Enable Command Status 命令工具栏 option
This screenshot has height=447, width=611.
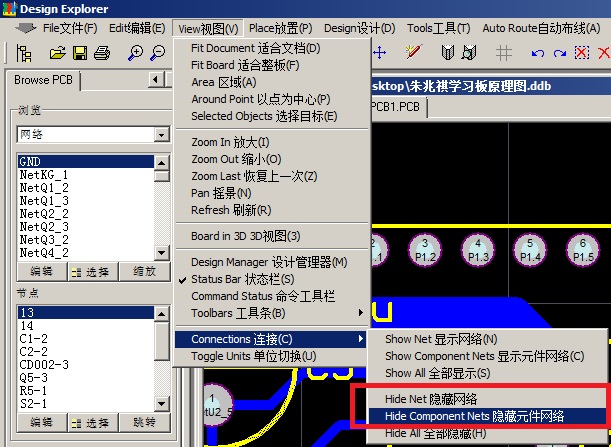(x=262, y=296)
